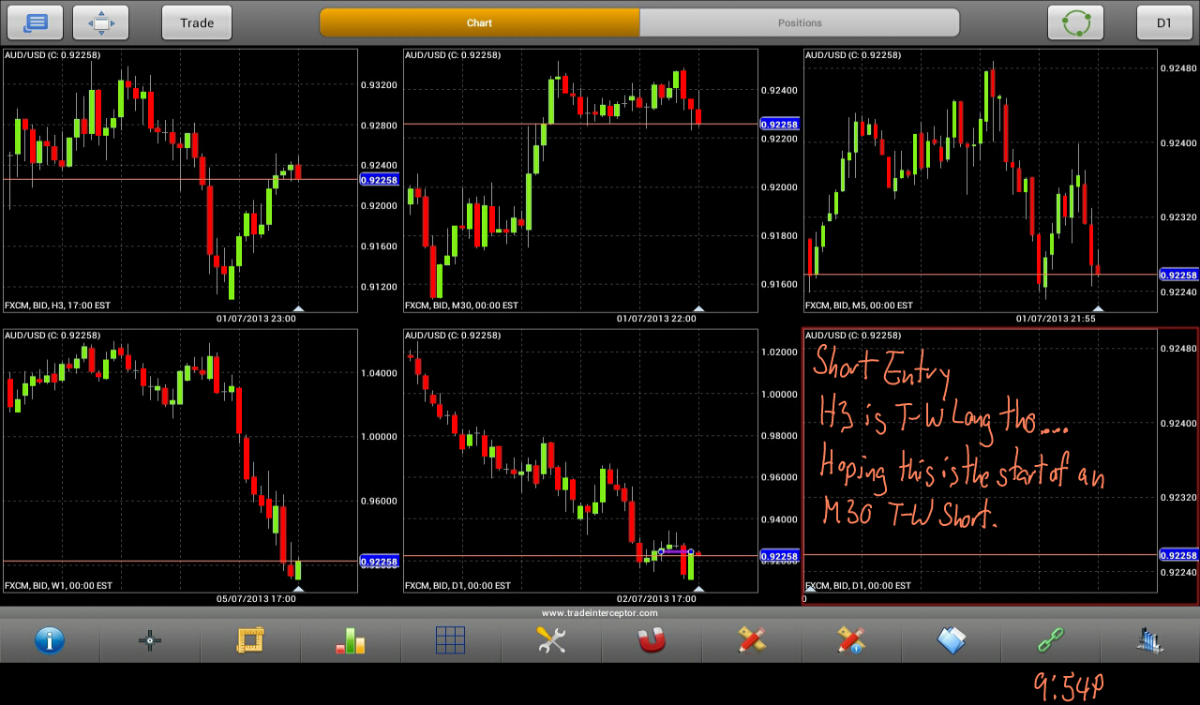Image resolution: width=1200 pixels, height=705 pixels.
Task: Click the 0.92258 price tag on M5 chart
Action: (1179, 274)
